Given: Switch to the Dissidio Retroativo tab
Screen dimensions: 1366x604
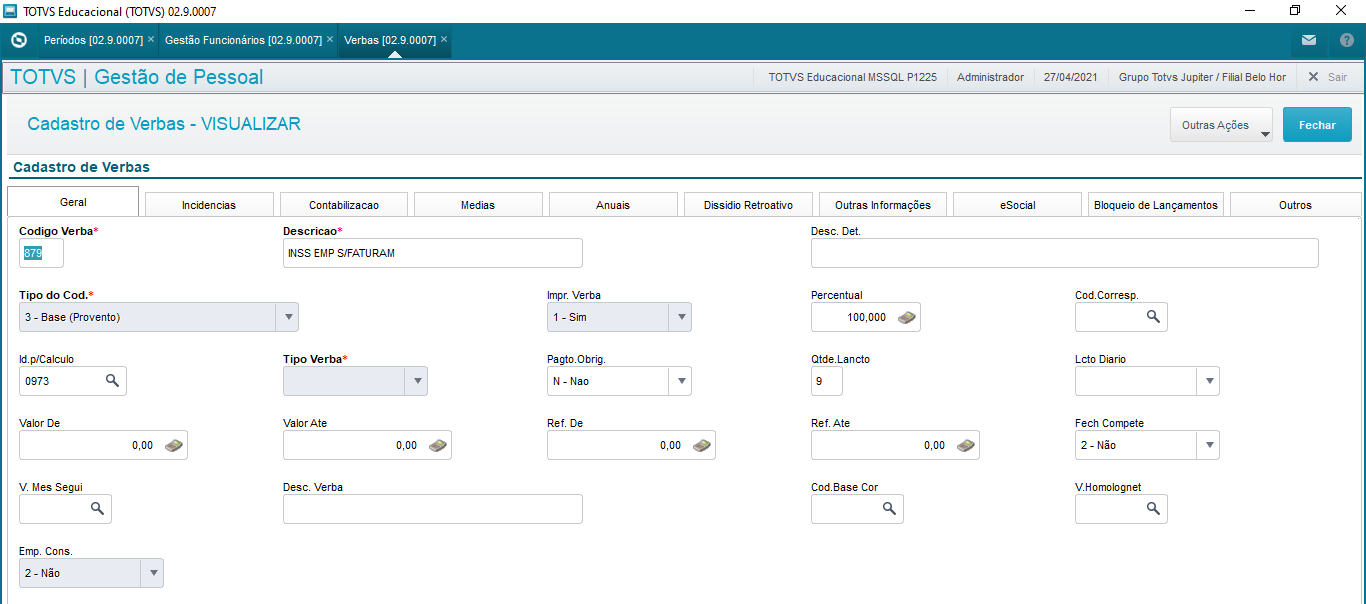Looking at the screenshot, I should pos(748,205).
